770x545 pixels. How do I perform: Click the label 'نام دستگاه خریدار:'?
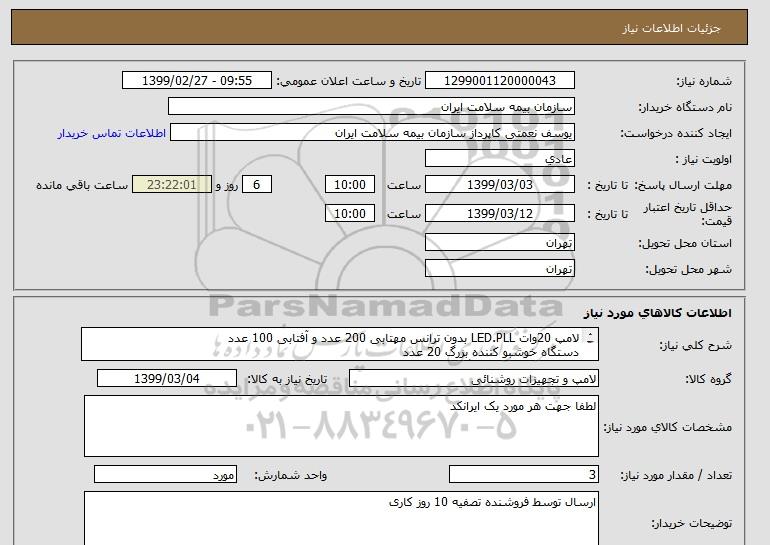(x=685, y=107)
